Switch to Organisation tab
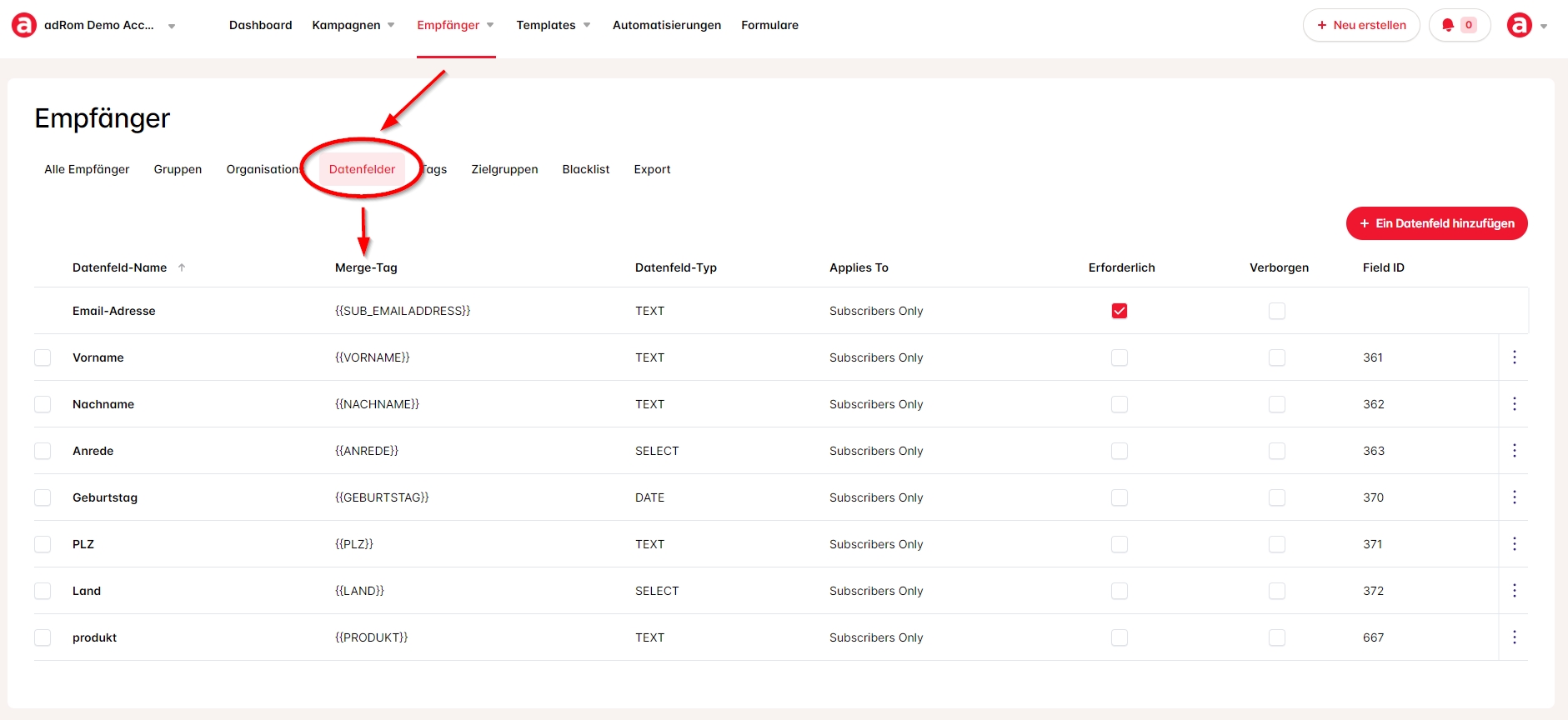This screenshot has height=720, width=1568. [x=263, y=169]
